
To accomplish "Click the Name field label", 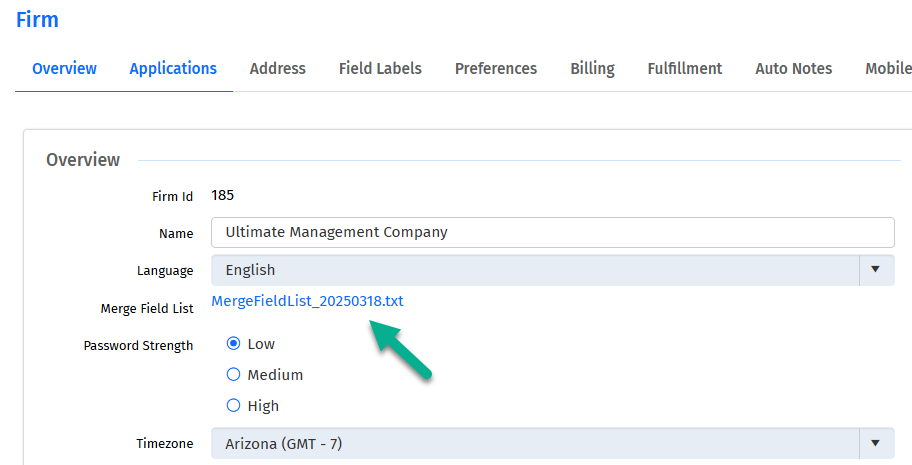I will click(176, 233).
